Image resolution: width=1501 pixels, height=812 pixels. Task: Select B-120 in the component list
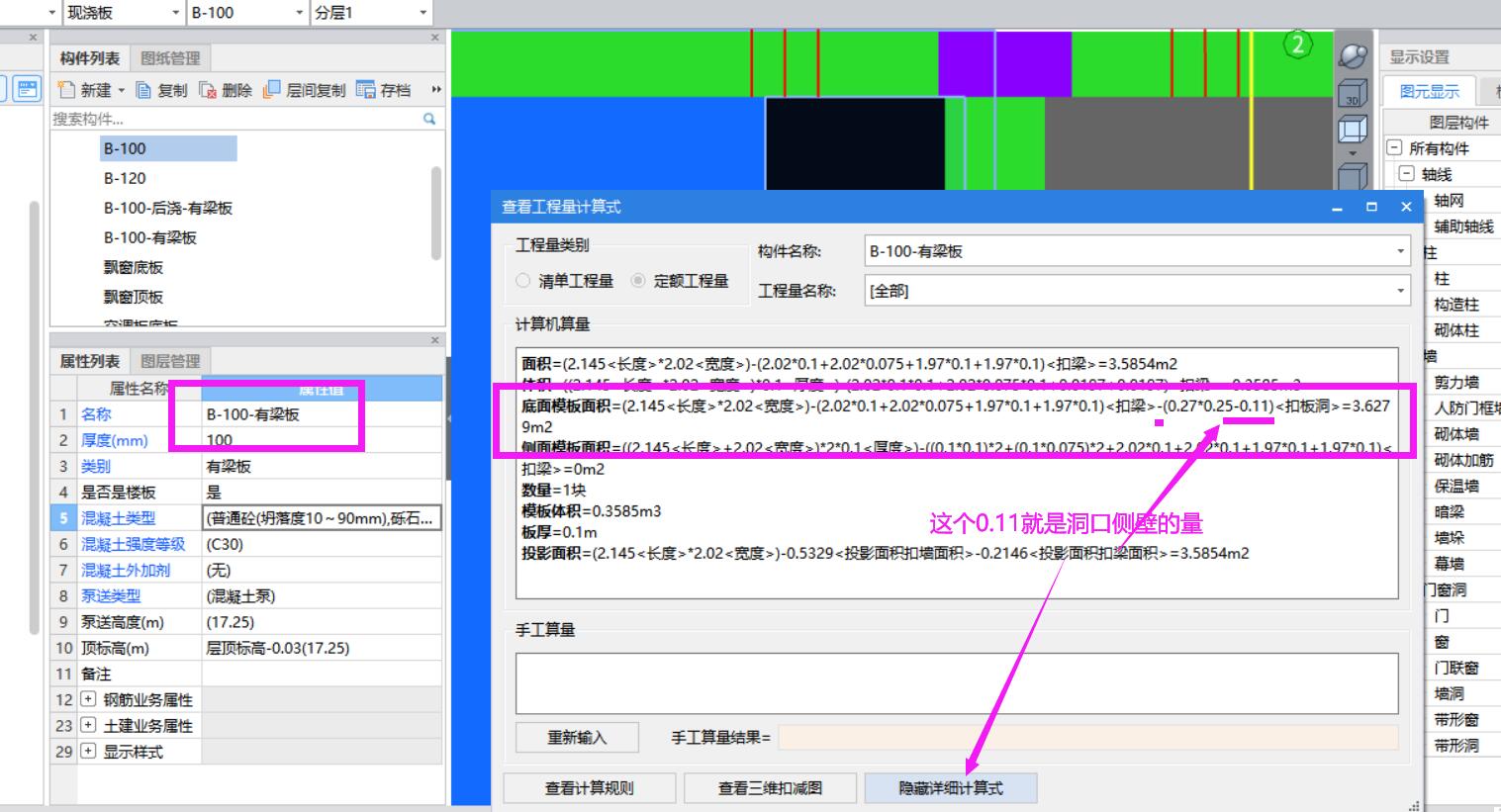(125, 178)
